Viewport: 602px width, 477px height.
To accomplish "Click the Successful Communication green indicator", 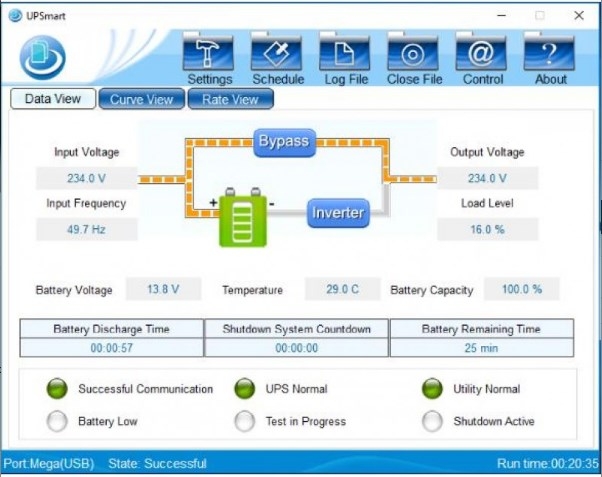I will (x=58, y=389).
